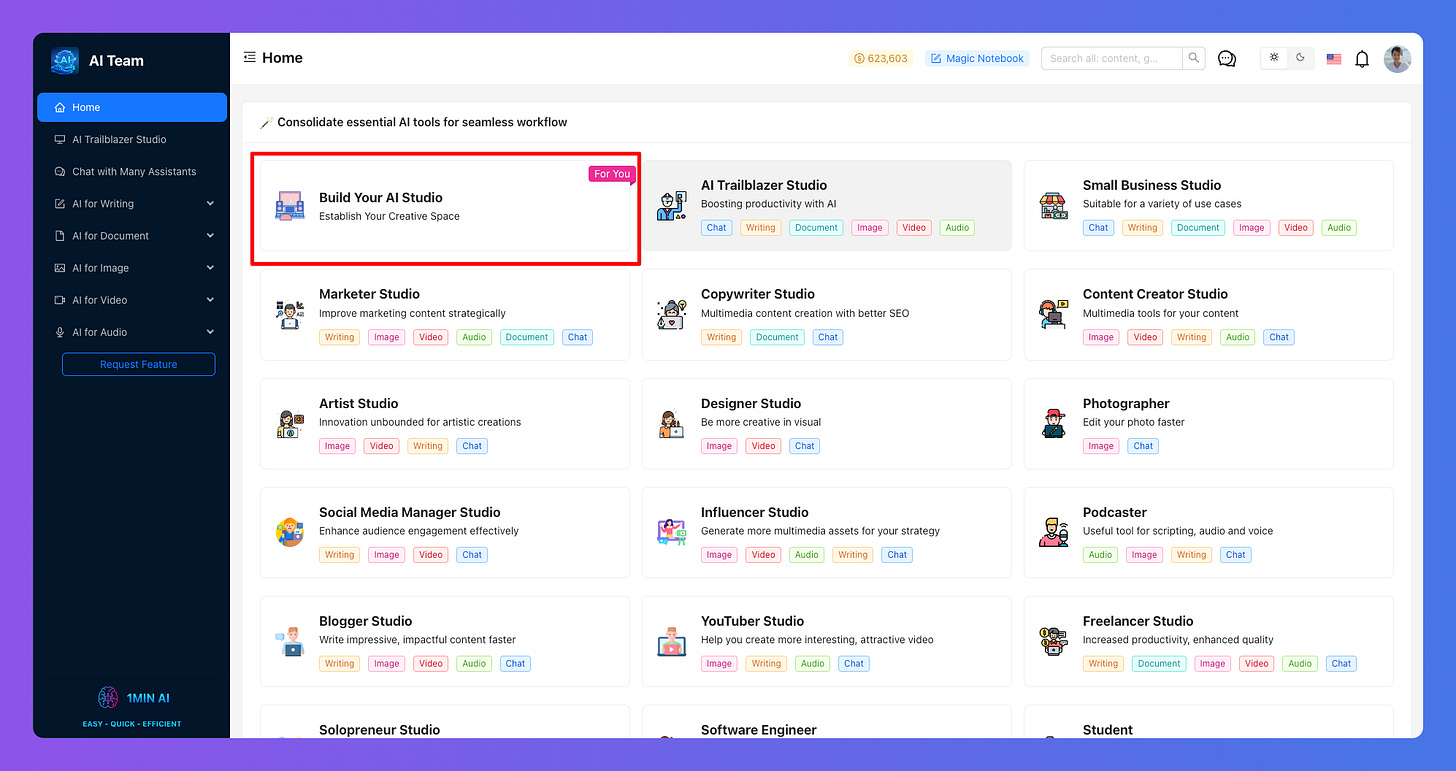Select Chat tag in Blogger Studio card

pos(515,663)
